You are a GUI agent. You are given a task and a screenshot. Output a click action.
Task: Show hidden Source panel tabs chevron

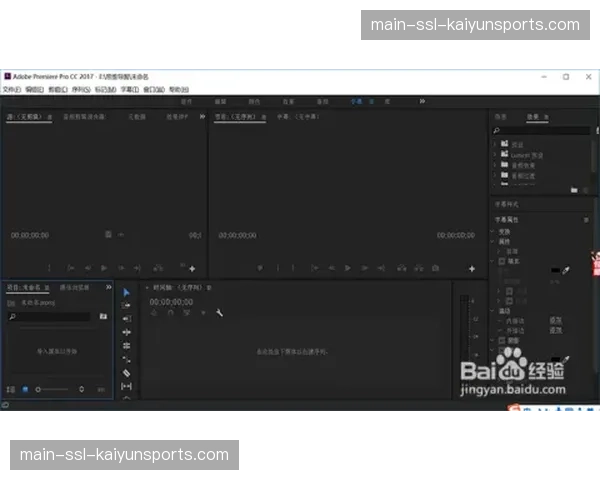(202, 116)
